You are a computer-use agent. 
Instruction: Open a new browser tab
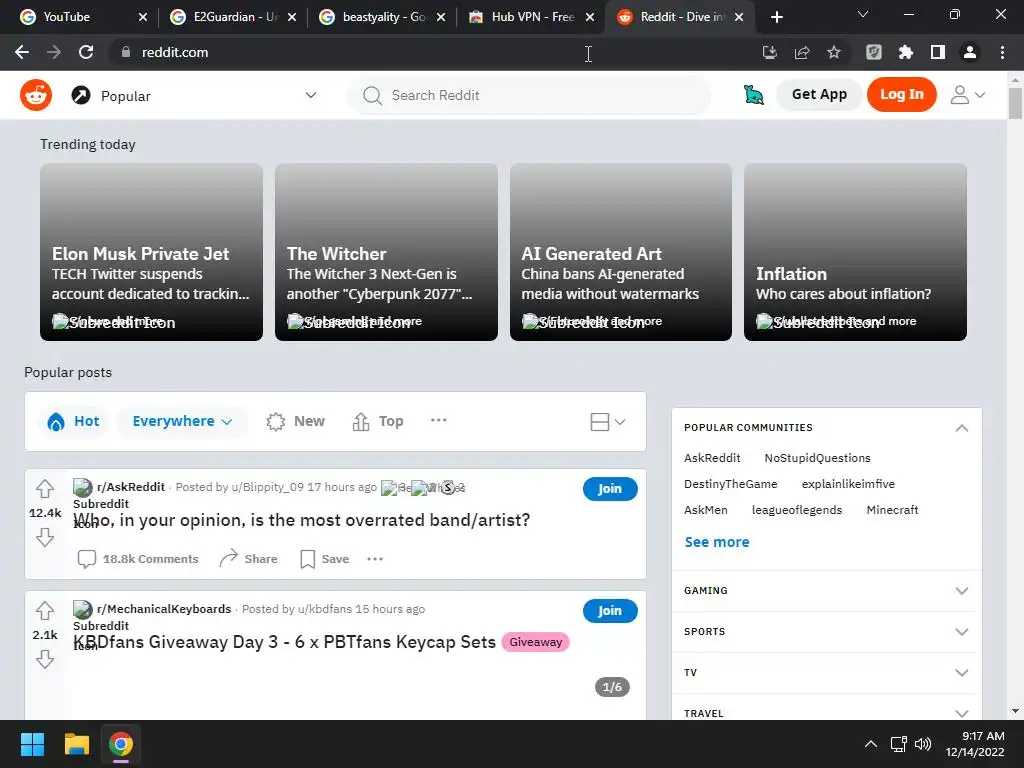click(x=776, y=17)
